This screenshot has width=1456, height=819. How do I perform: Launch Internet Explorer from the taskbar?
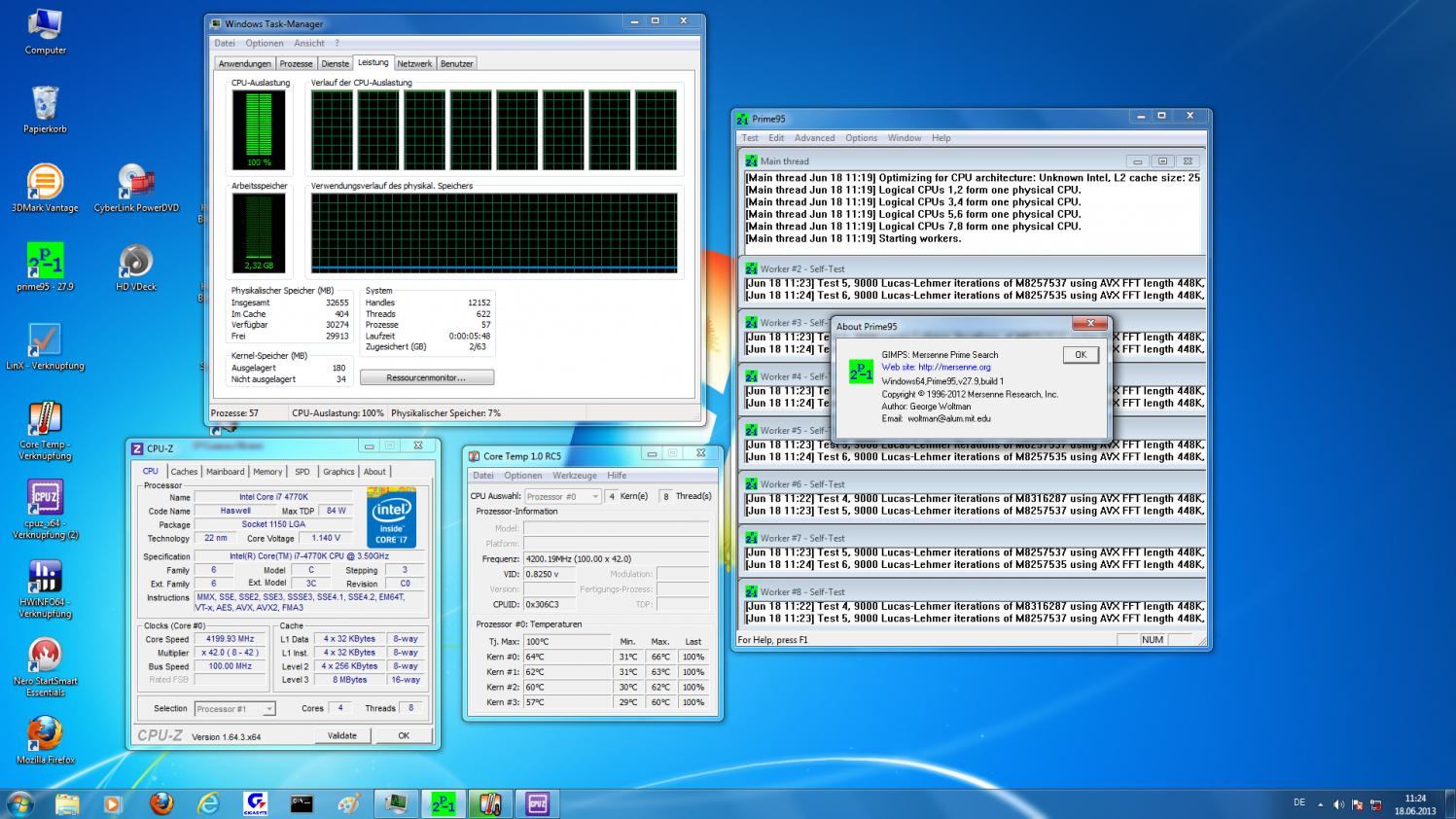coord(207,803)
